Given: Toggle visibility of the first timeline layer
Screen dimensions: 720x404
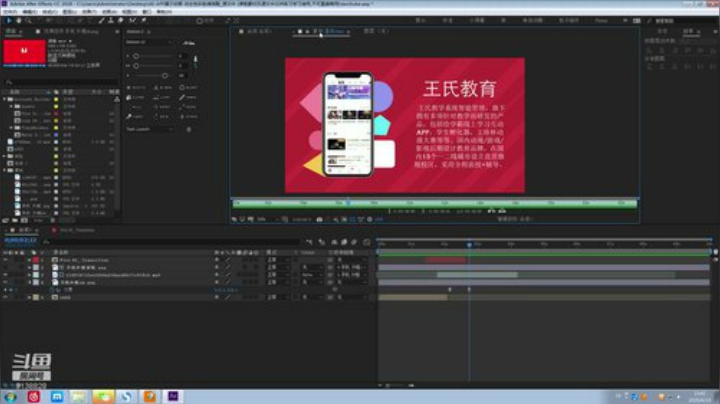Looking at the screenshot, I should pyautogui.click(x=6, y=260).
